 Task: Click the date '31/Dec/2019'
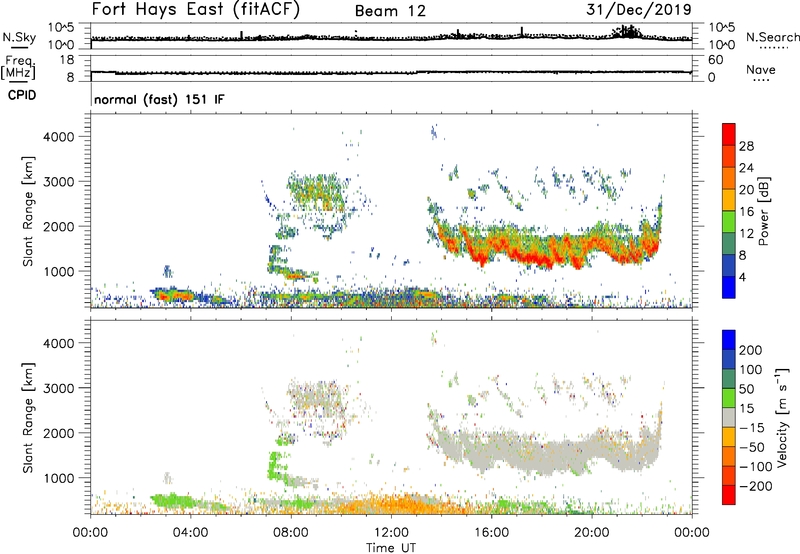coord(639,10)
